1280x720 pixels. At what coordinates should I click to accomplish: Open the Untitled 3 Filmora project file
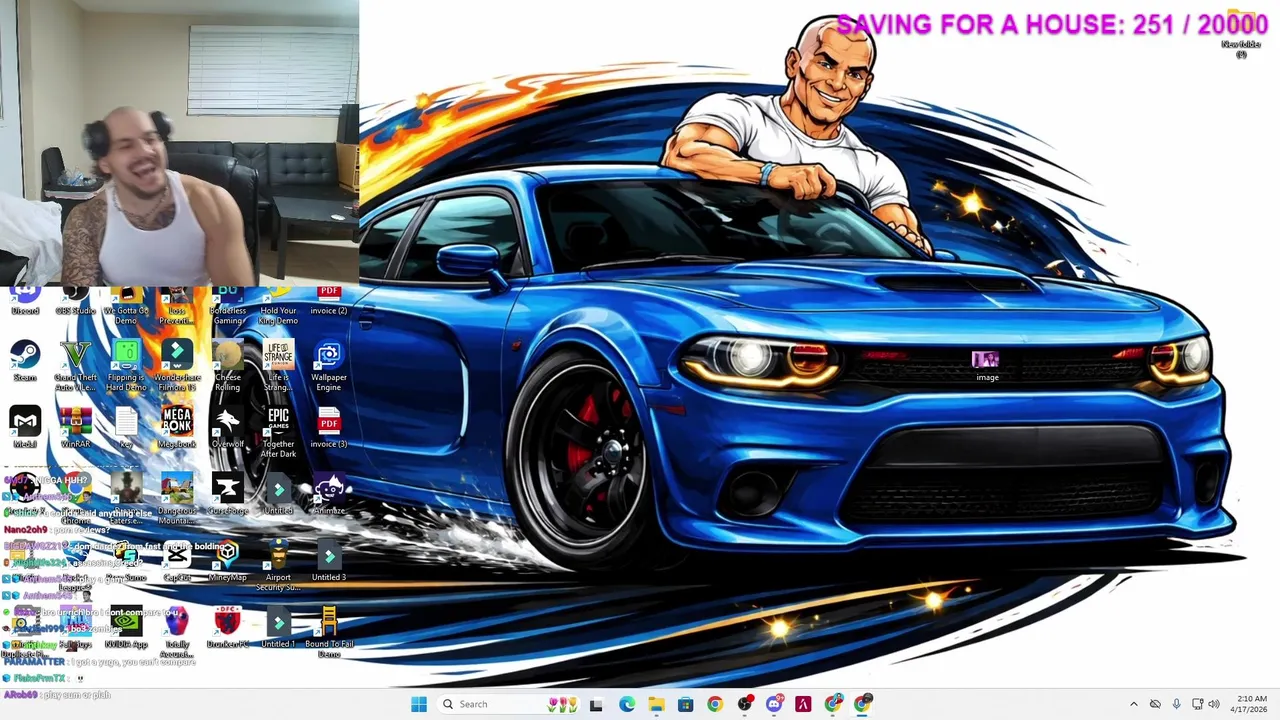pos(329,561)
